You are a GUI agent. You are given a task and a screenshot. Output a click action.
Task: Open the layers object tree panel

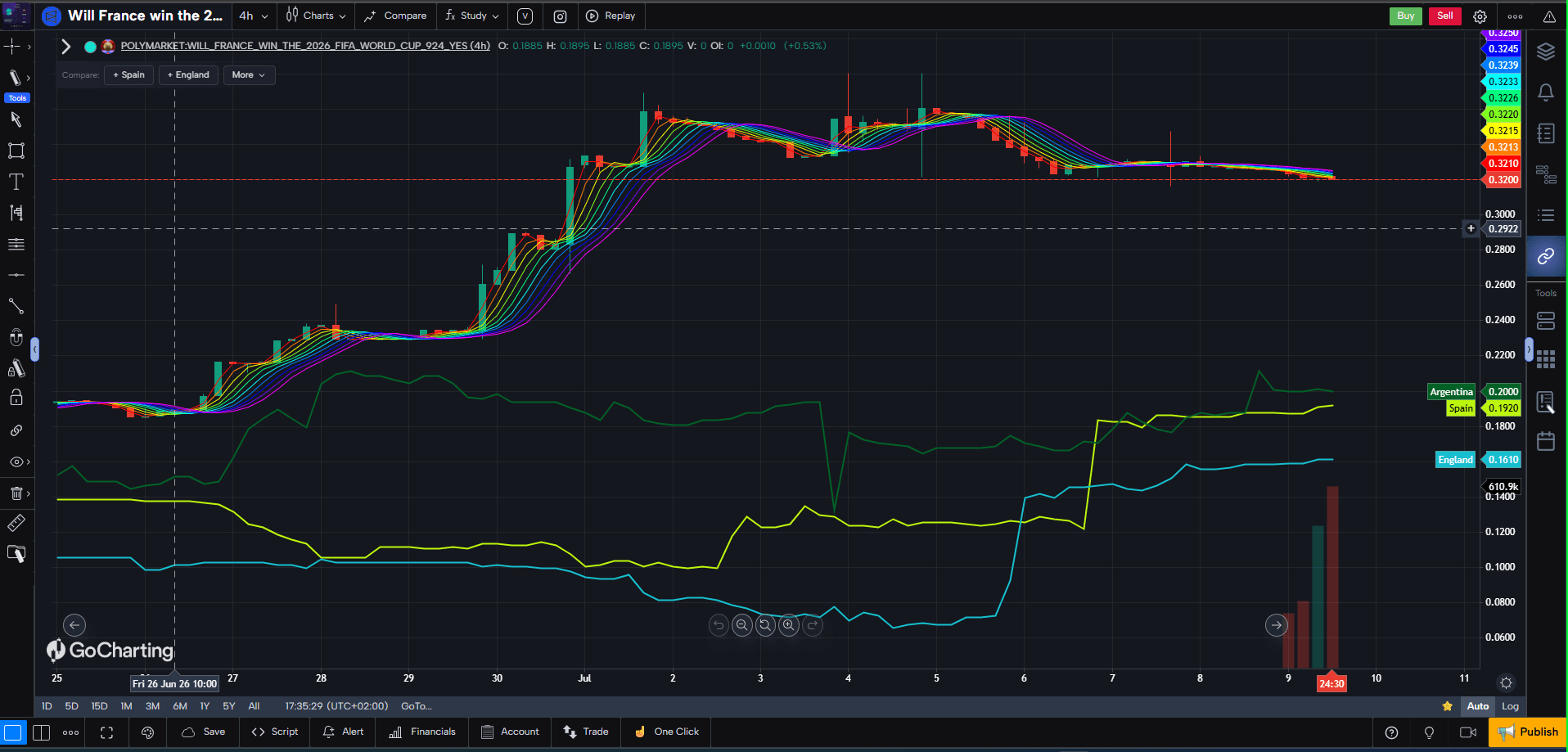click(1545, 52)
